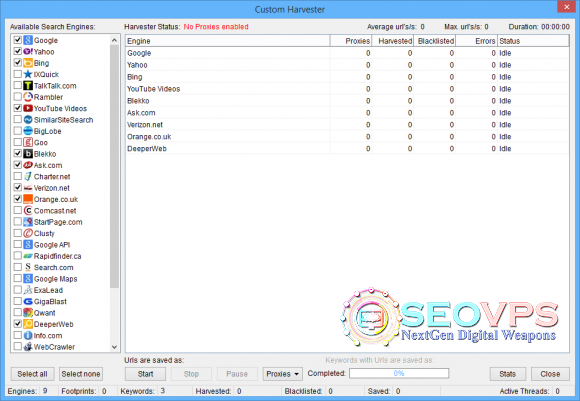Click the engine list scrollbar thumb

click(114, 166)
